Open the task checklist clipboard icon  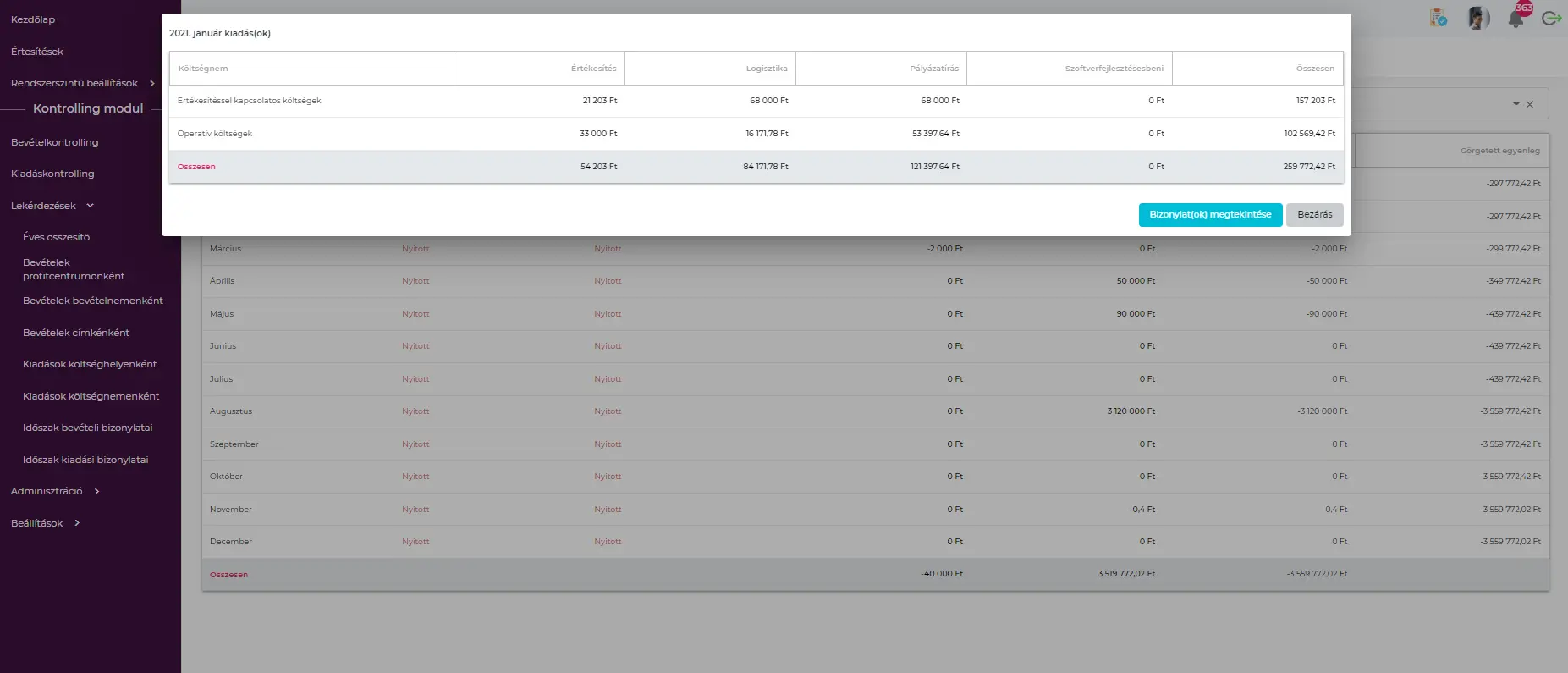coord(1438,18)
